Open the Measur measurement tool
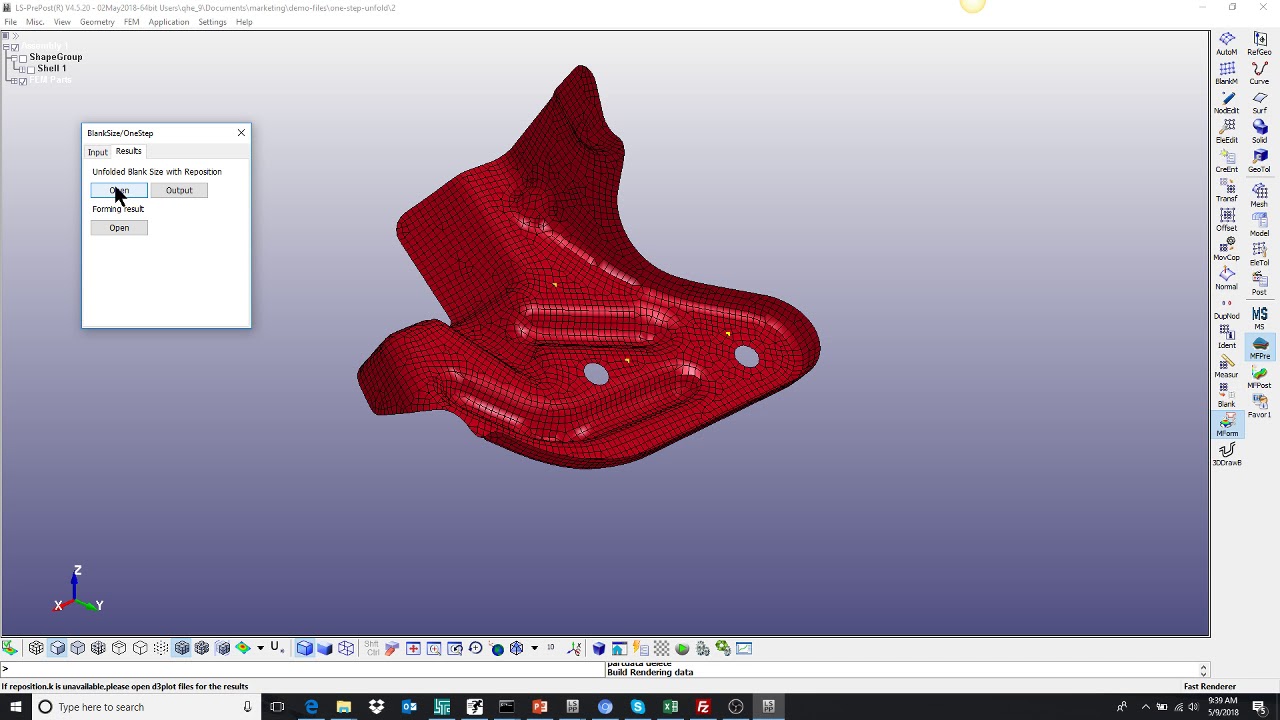This screenshot has width=1280, height=720. click(1227, 366)
